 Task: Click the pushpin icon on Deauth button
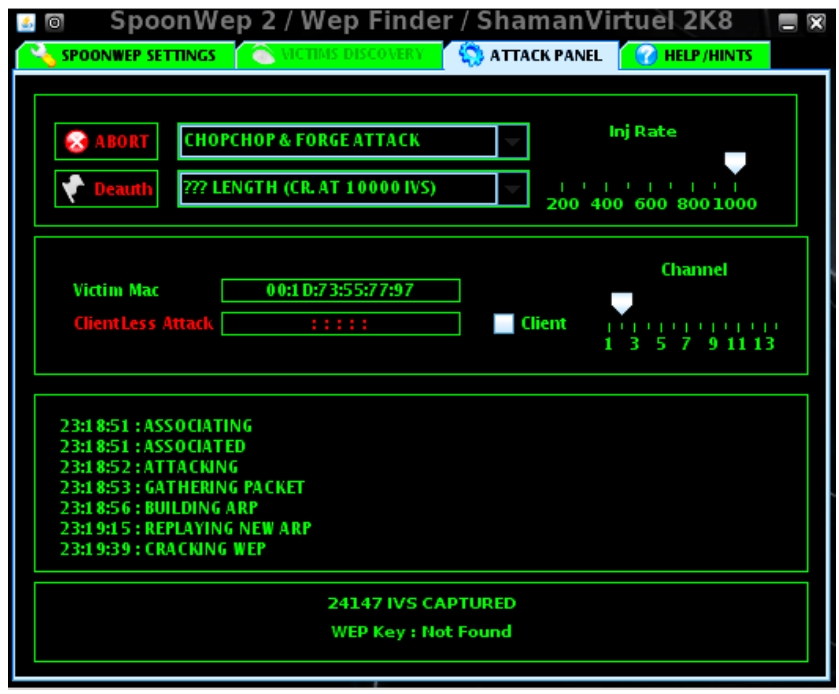coord(74,188)
